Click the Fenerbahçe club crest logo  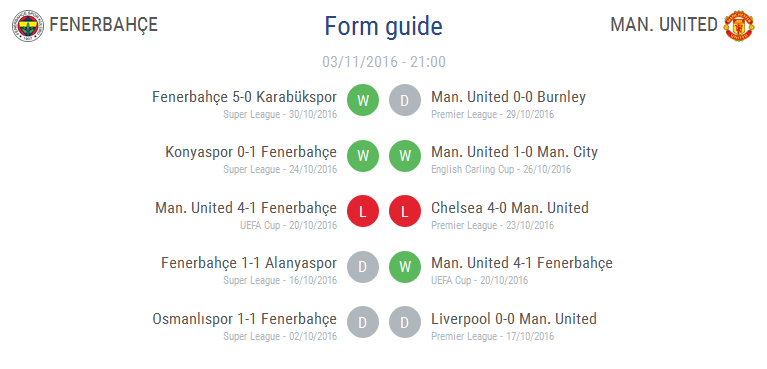[28, 25]
